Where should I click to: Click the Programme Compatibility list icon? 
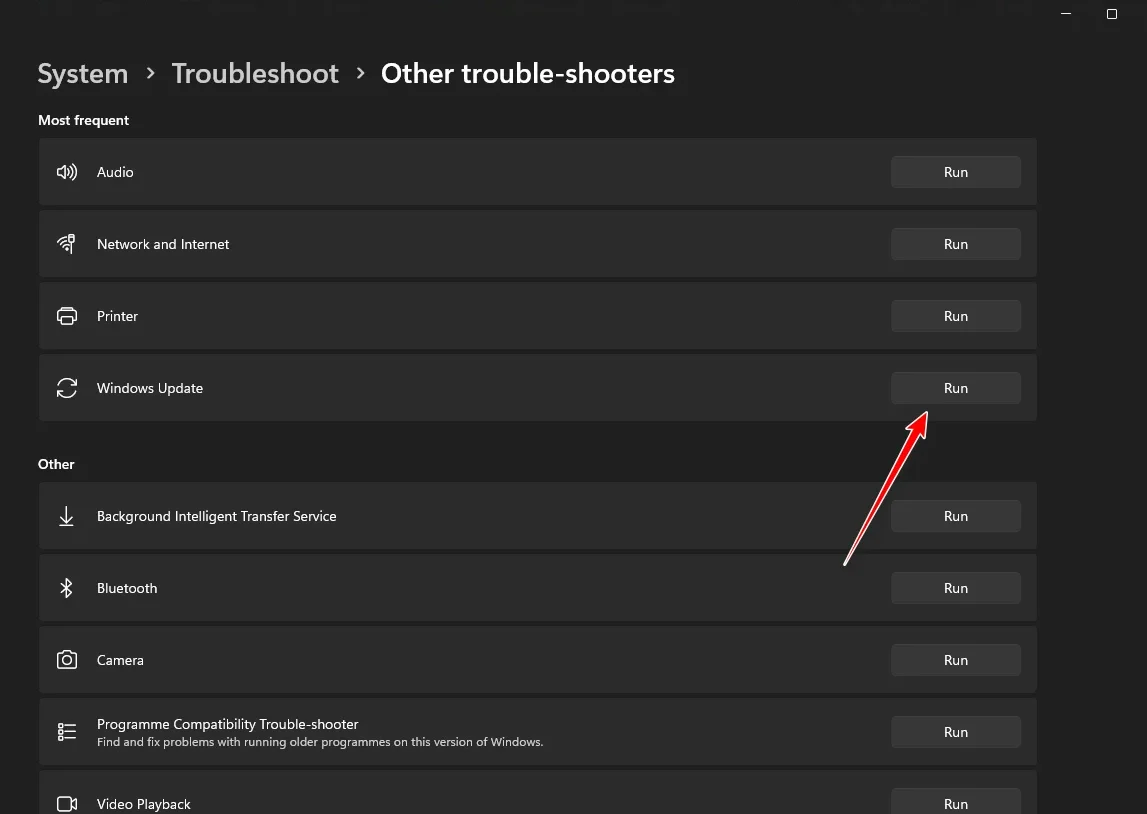[x=67, y=732]
